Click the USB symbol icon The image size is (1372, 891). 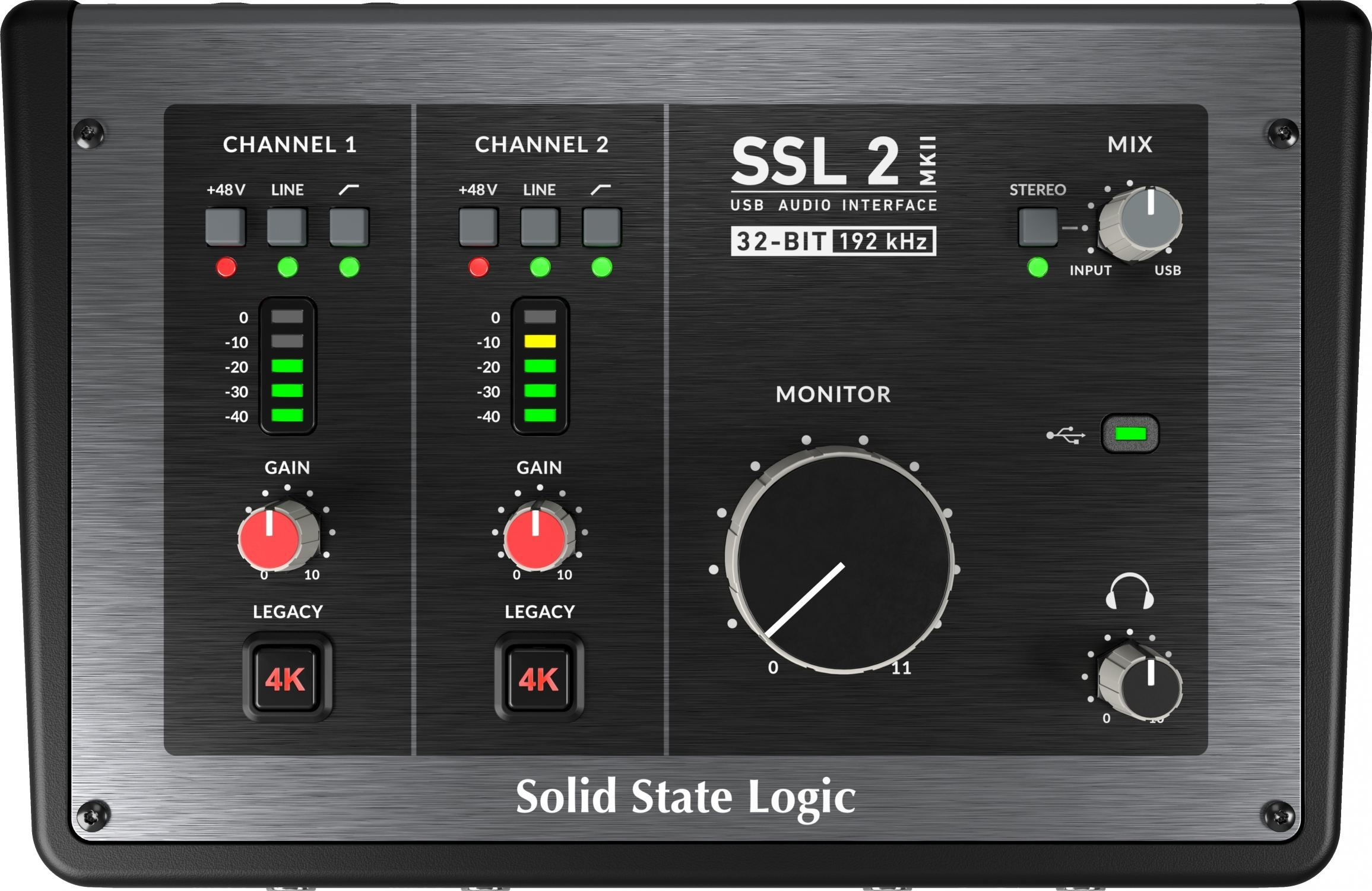1066,436
